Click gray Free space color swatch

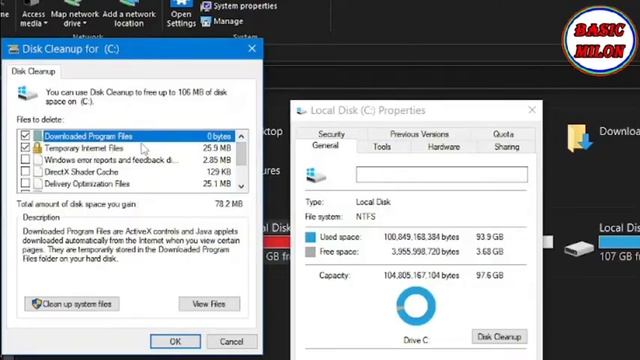(x=310, y=252)
